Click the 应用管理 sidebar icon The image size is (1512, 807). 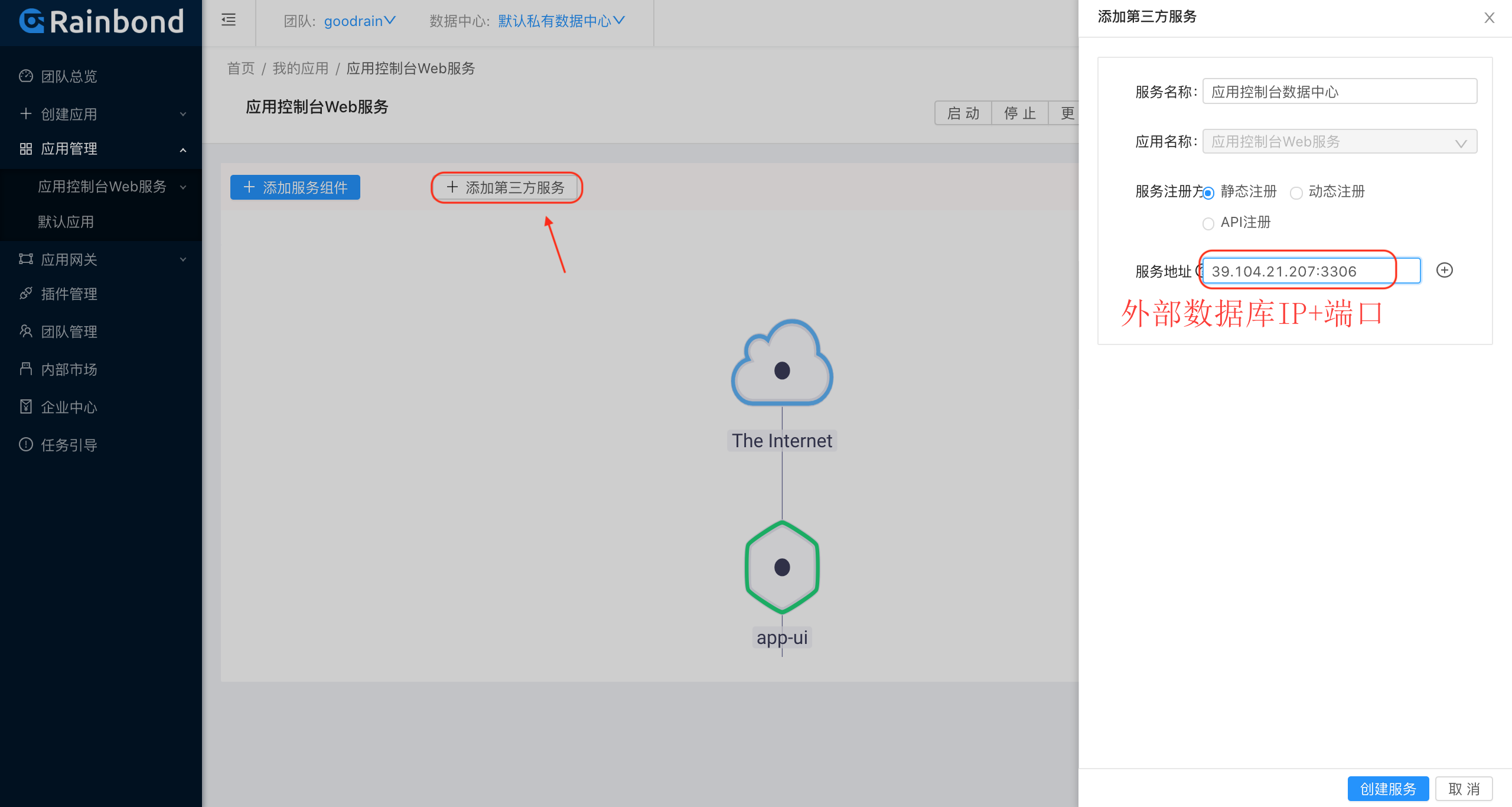(x=23, y=149)
